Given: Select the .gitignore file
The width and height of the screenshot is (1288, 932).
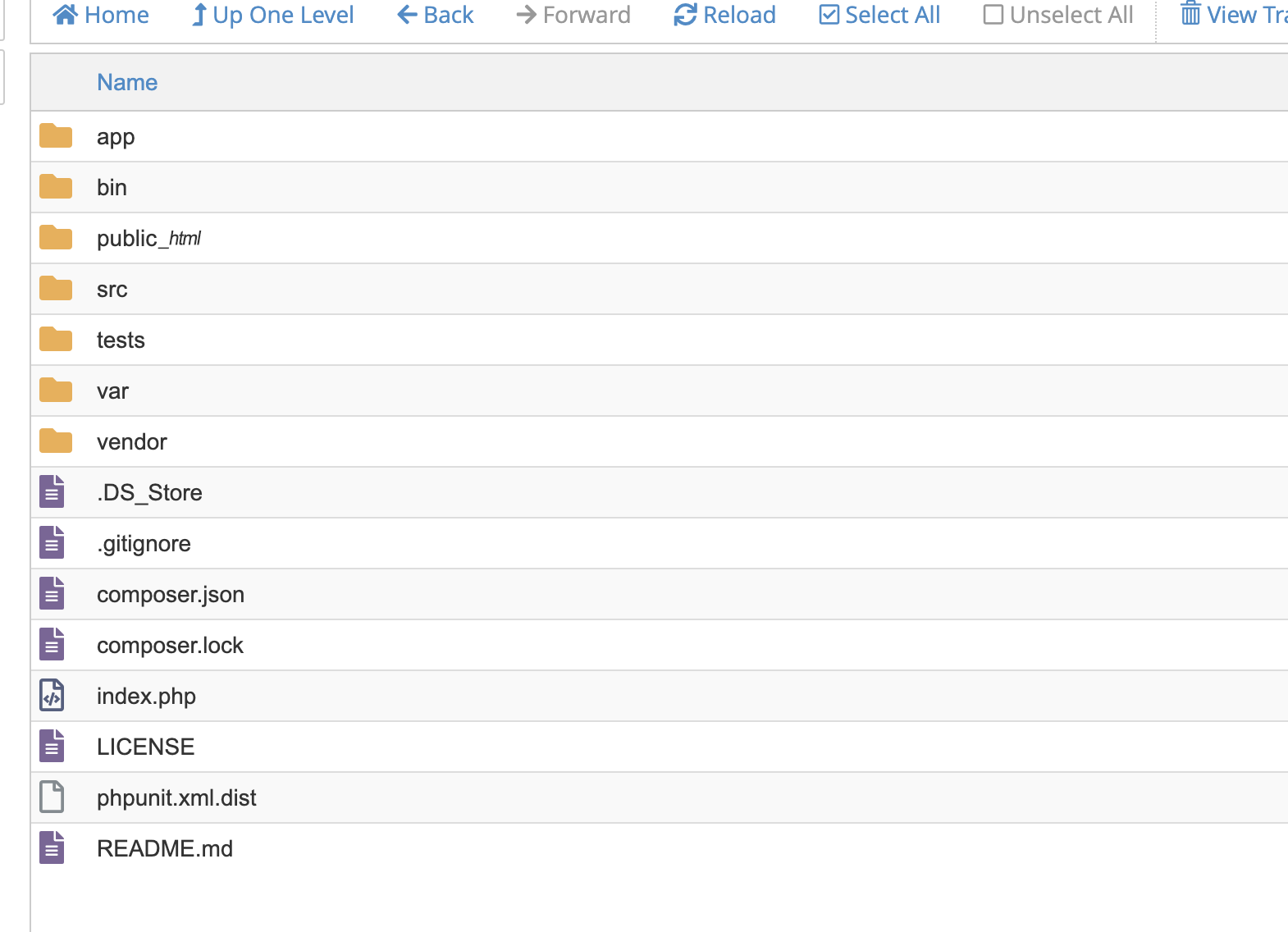Looking at the screenshot, I should click(144, 543).
